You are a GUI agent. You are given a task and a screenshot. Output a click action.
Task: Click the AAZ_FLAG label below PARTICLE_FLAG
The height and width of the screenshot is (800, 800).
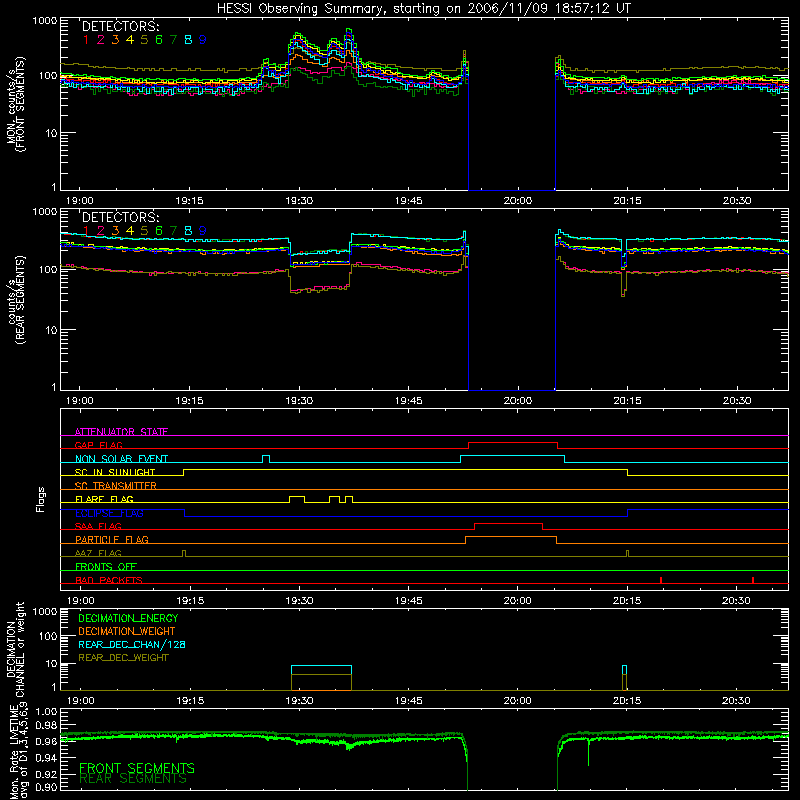point(98,553)
